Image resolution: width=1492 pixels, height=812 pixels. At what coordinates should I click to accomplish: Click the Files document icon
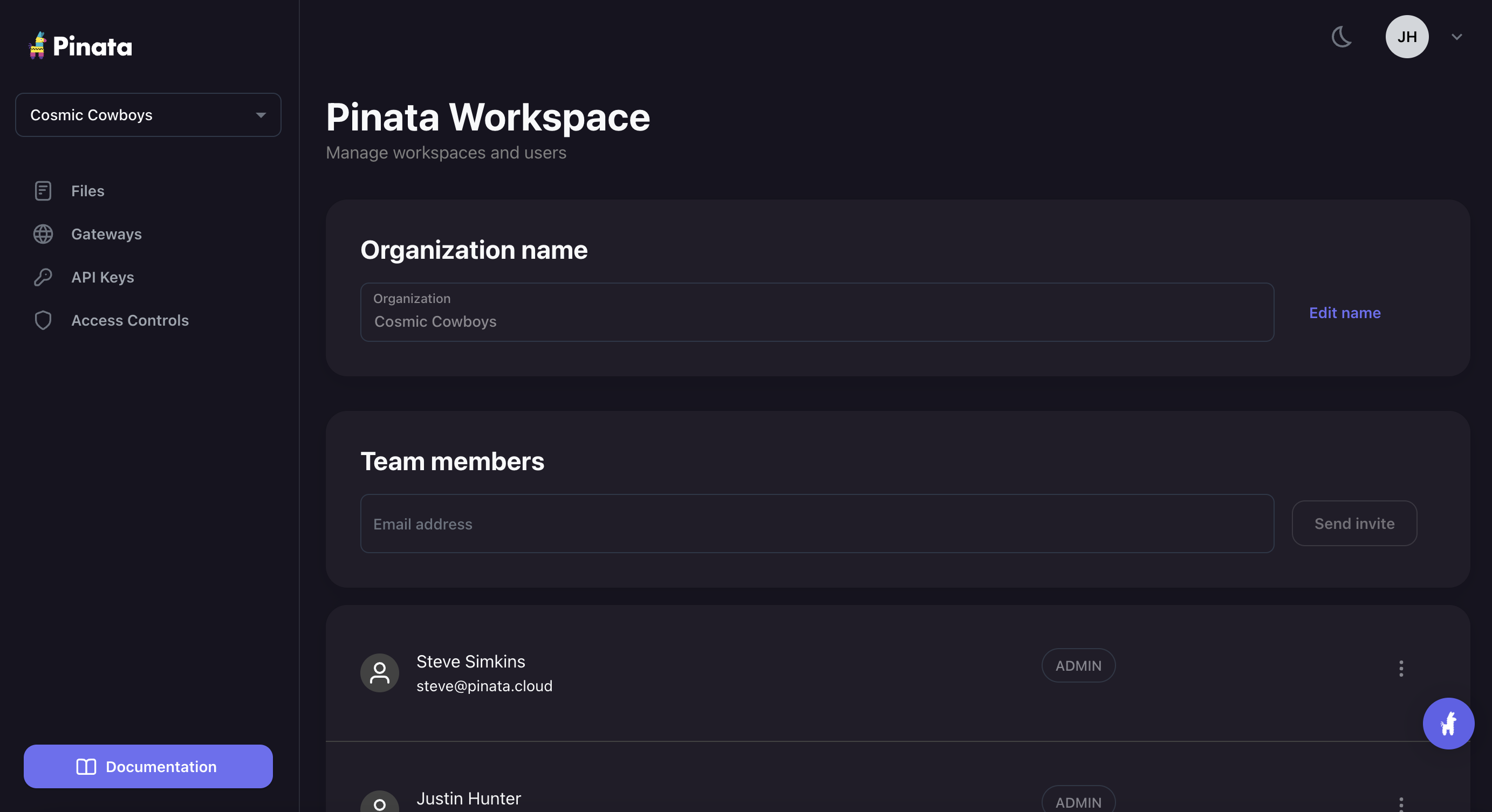(x=43, y=191)
